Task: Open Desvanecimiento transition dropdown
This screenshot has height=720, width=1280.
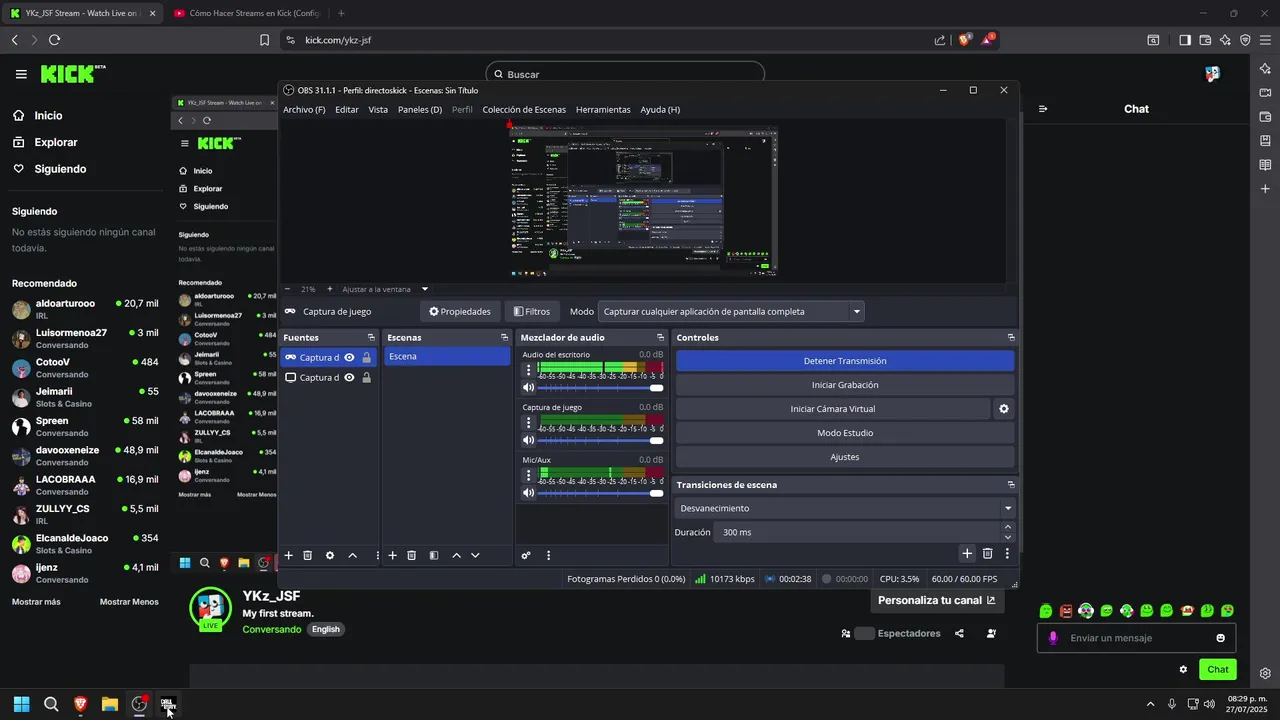Action: [x=845, y=508]
